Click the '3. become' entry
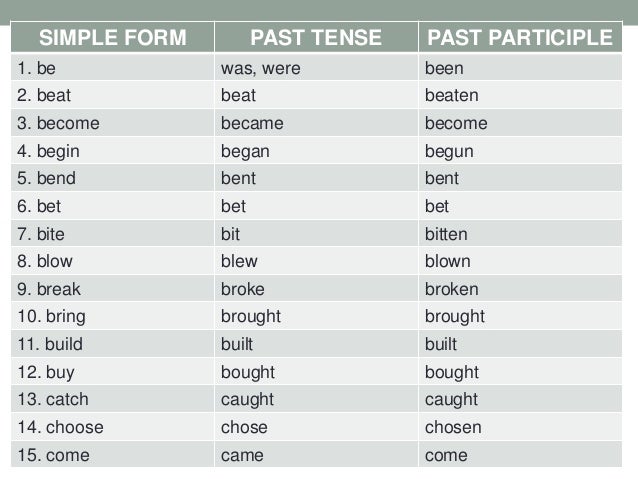 click(x=113, y=123)
